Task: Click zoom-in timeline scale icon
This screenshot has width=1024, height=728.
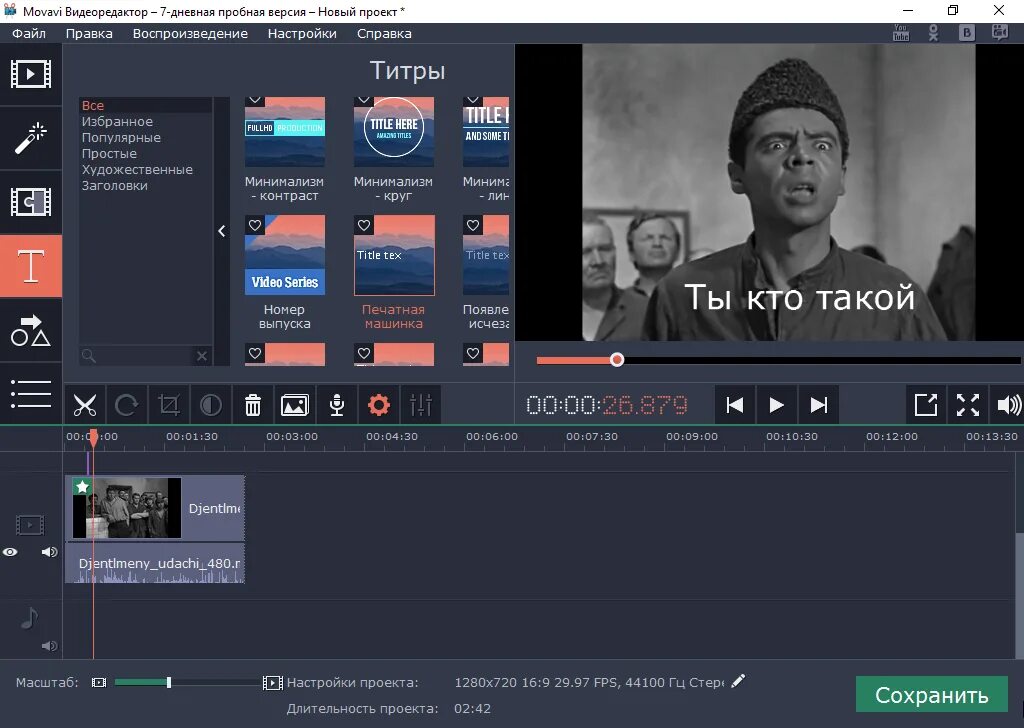Action: tap(272, 683)
